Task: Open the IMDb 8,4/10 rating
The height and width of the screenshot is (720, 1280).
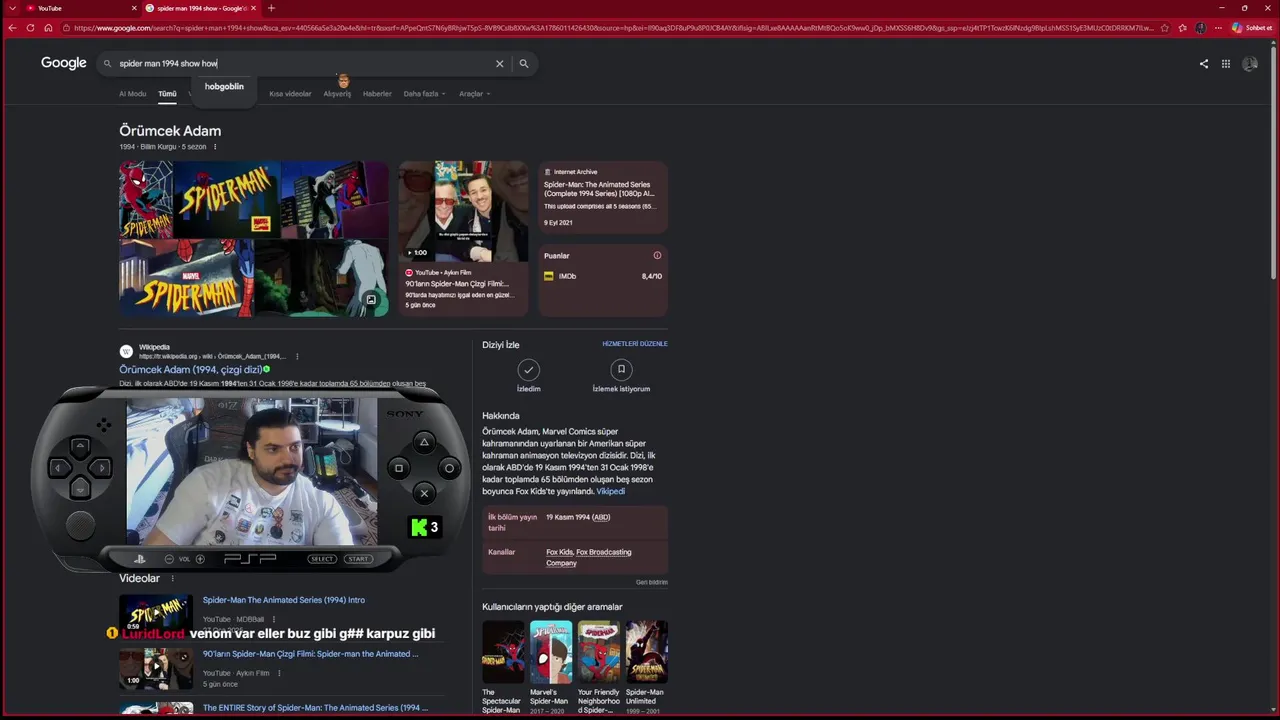Action: pos(603,276)
